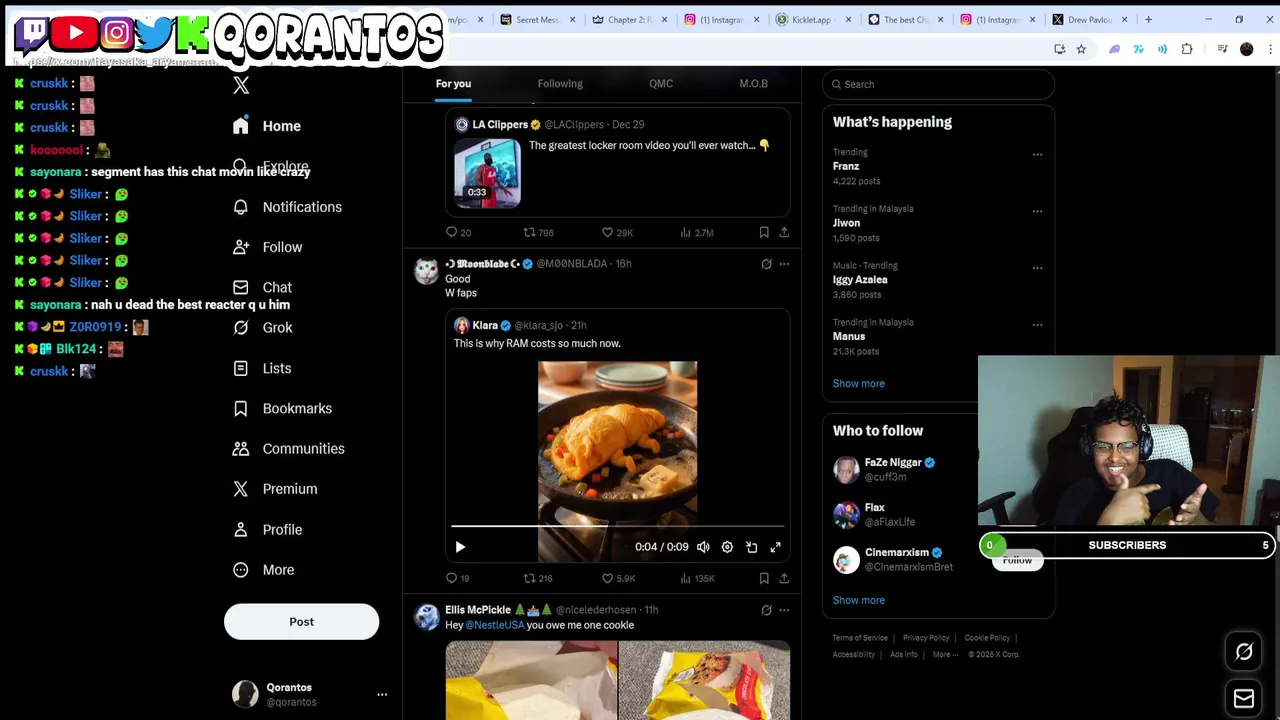Image resolution: width=1280 pixels, height=720 pixels.
Task: Bookmark page with the browser star icon
Action: click(1081, 49)
